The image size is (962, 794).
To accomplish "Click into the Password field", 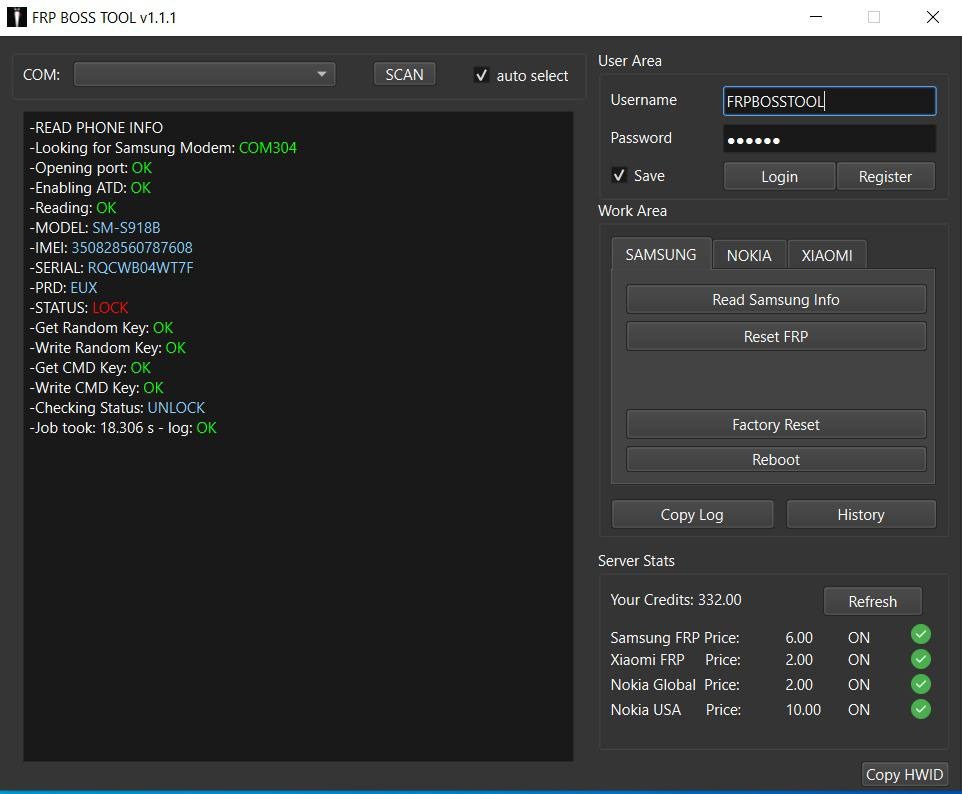I will [x=829, y=139].
